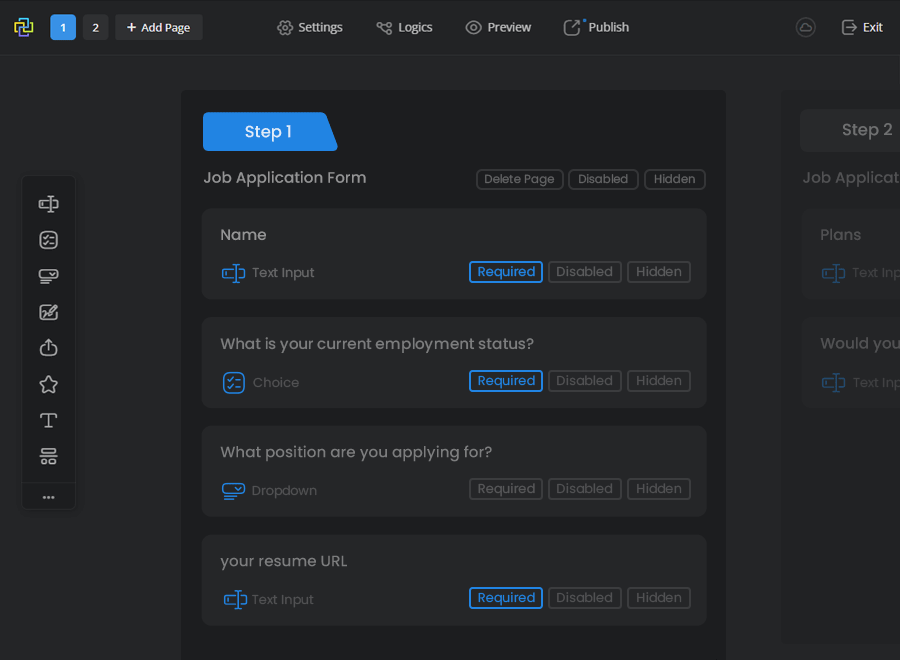The image size is (900, 660).
Task: Expand more tools with the ellipsis button
Action: 48,497
